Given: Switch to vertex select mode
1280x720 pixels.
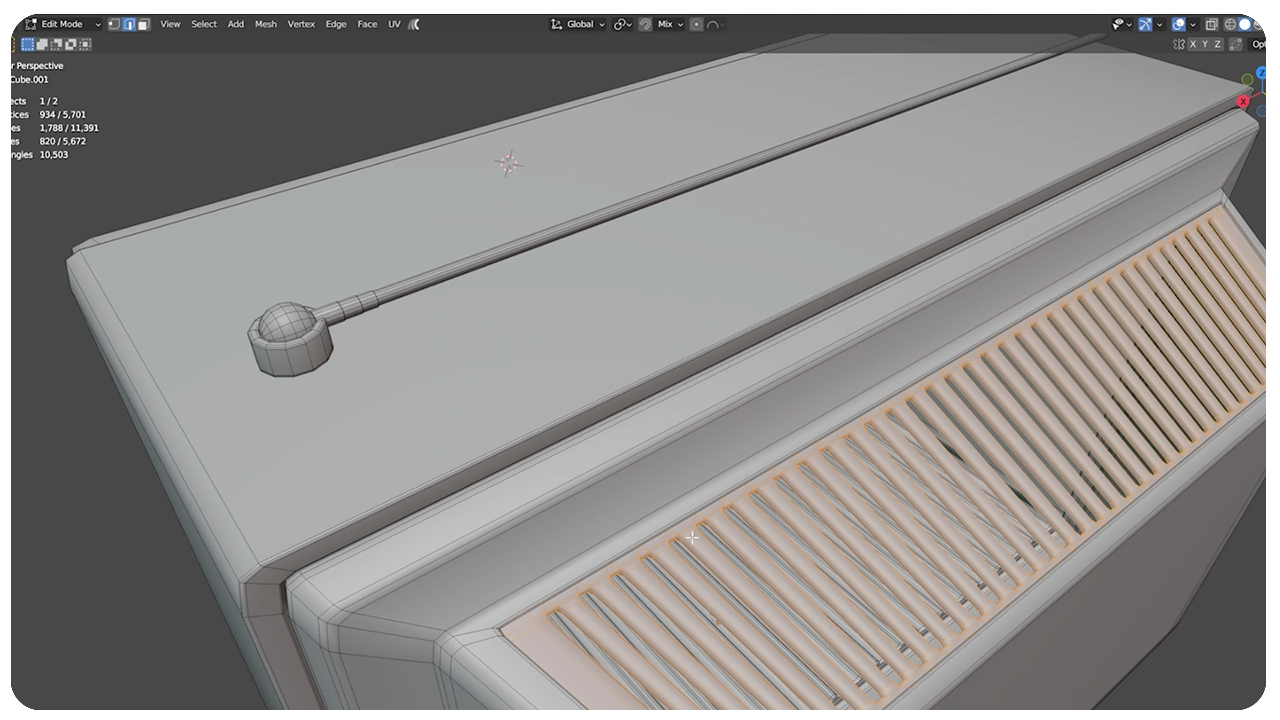Looking at the screenshot, I should 114,24.
